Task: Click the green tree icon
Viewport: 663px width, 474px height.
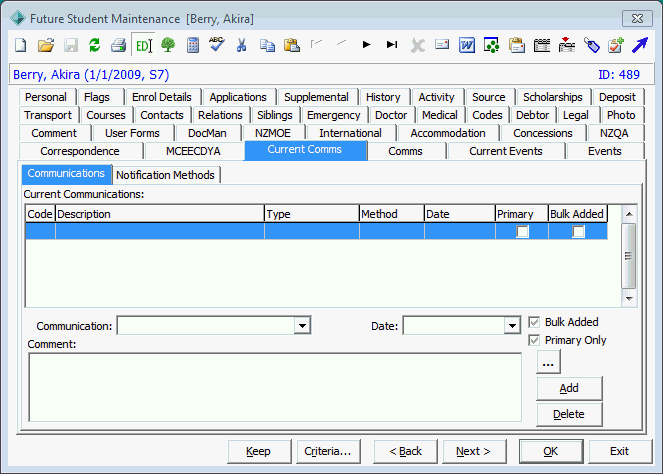Action: pyautogui.click(x=168, y=45)
